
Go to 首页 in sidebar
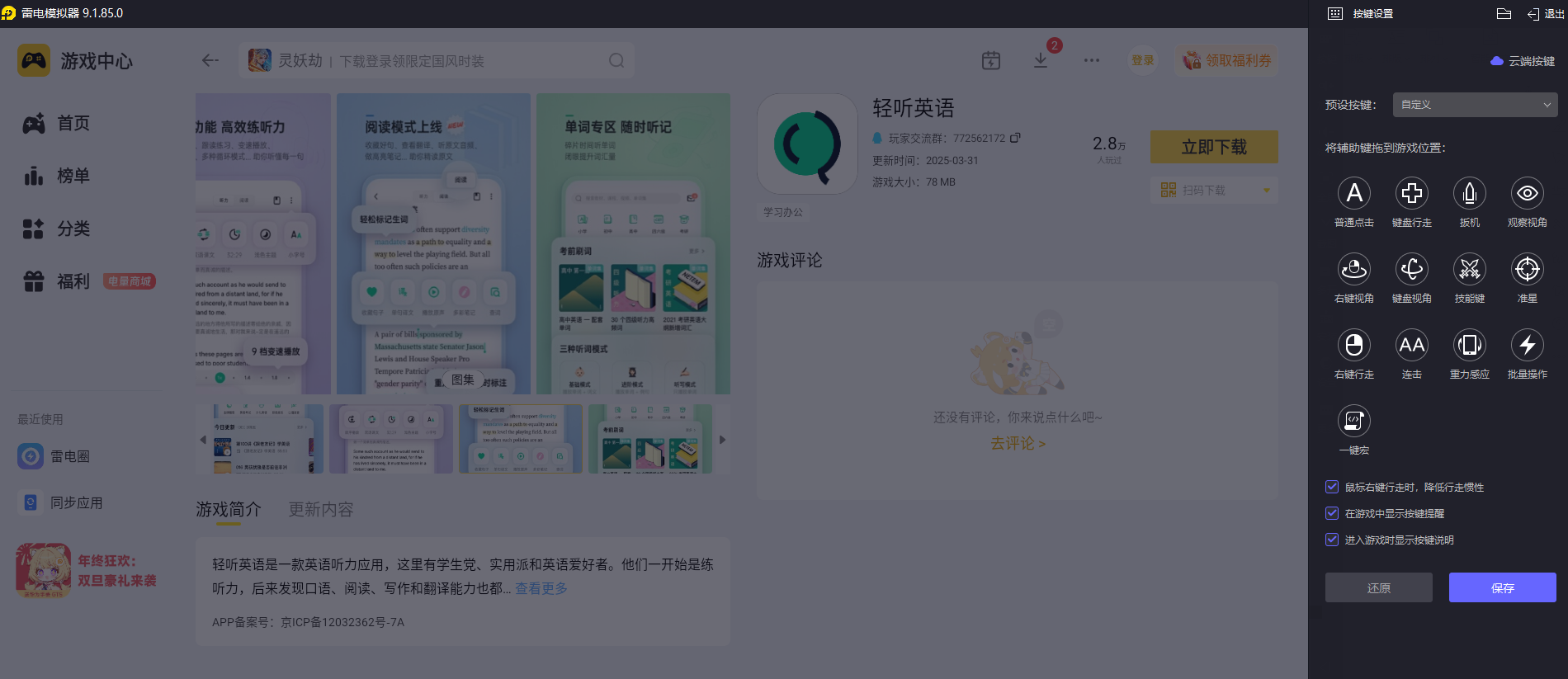(x=56, y=123)
